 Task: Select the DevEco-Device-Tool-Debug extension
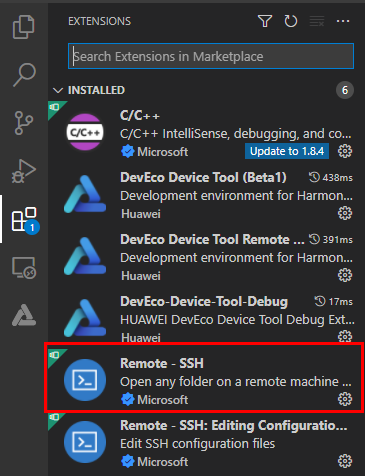(x=204, y=317)
